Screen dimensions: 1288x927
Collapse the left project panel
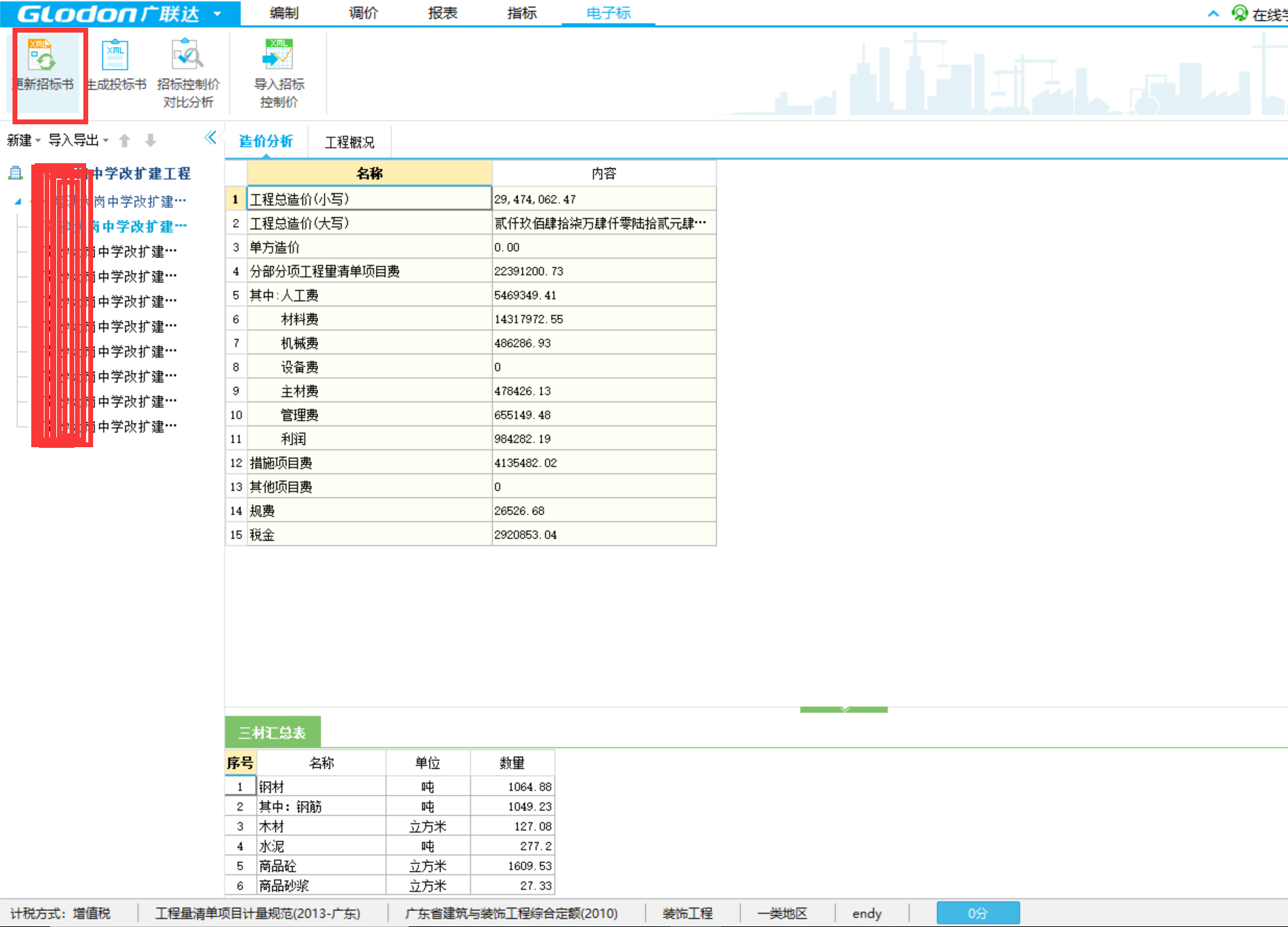(x=210, y=137)
